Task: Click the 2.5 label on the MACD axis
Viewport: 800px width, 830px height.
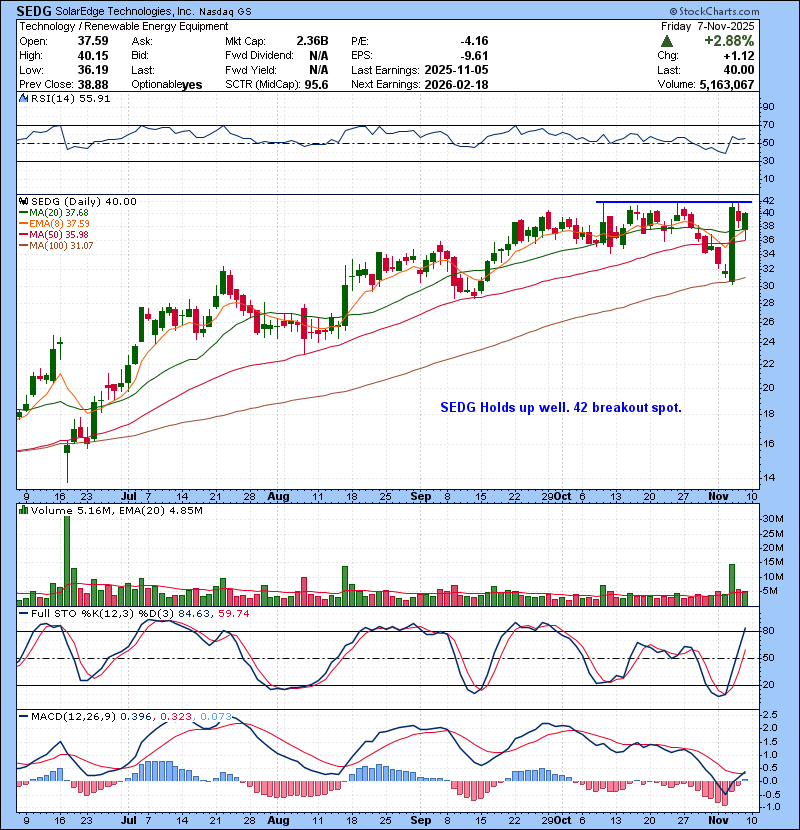Action: click(770, 715)
